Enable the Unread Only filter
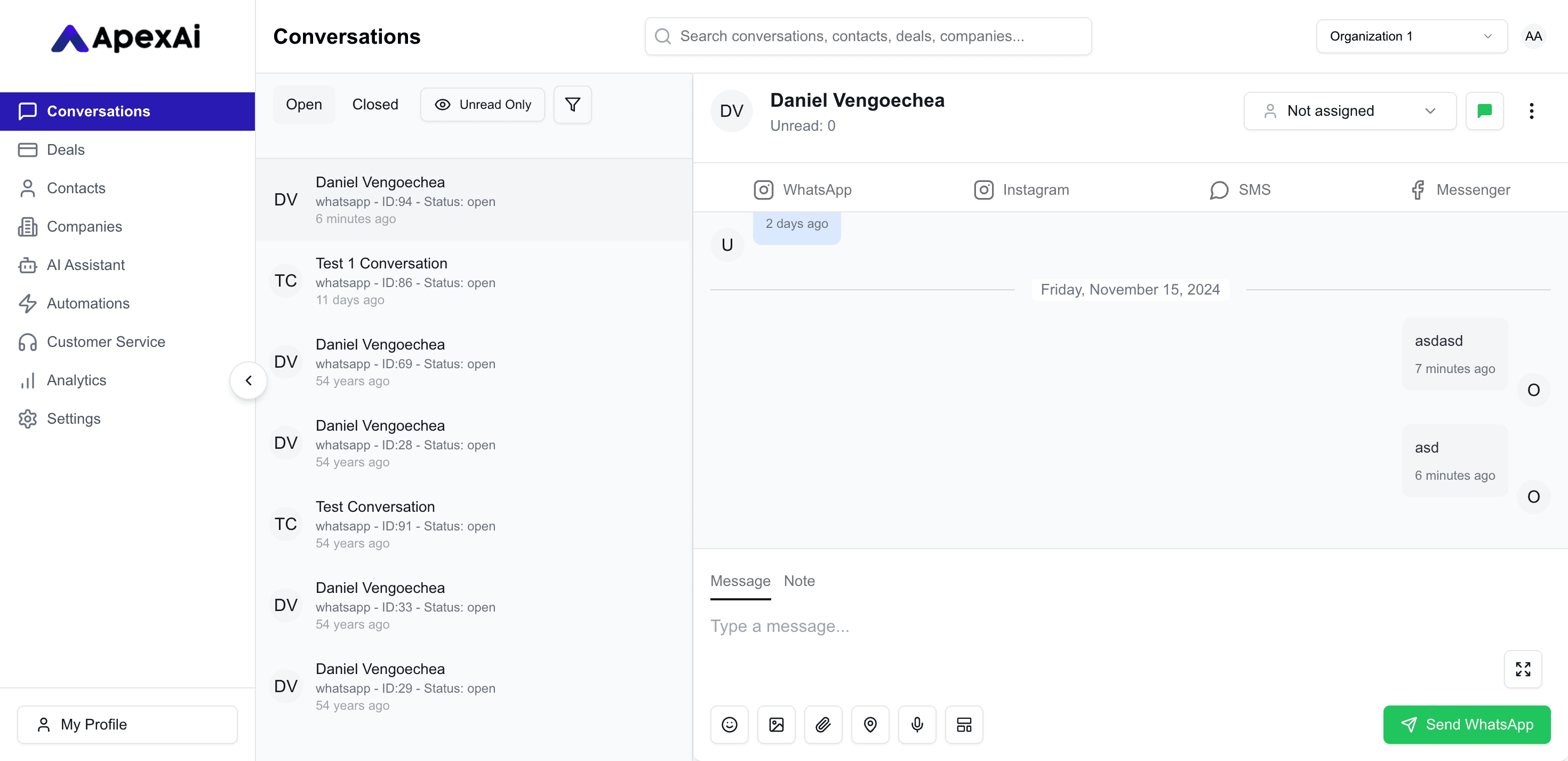The width and height of the screenshot is (1568, 761). (482, 104)
